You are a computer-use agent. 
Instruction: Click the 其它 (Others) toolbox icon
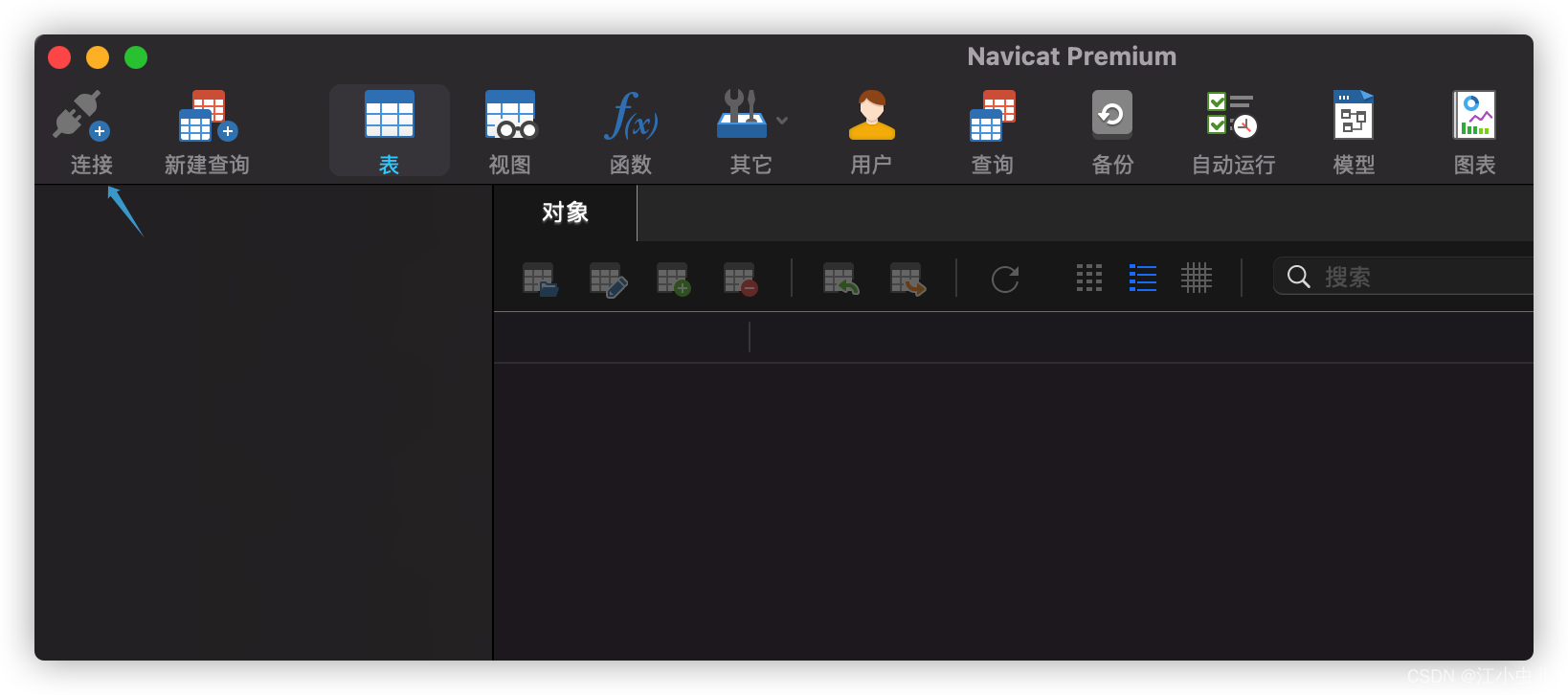742,116
